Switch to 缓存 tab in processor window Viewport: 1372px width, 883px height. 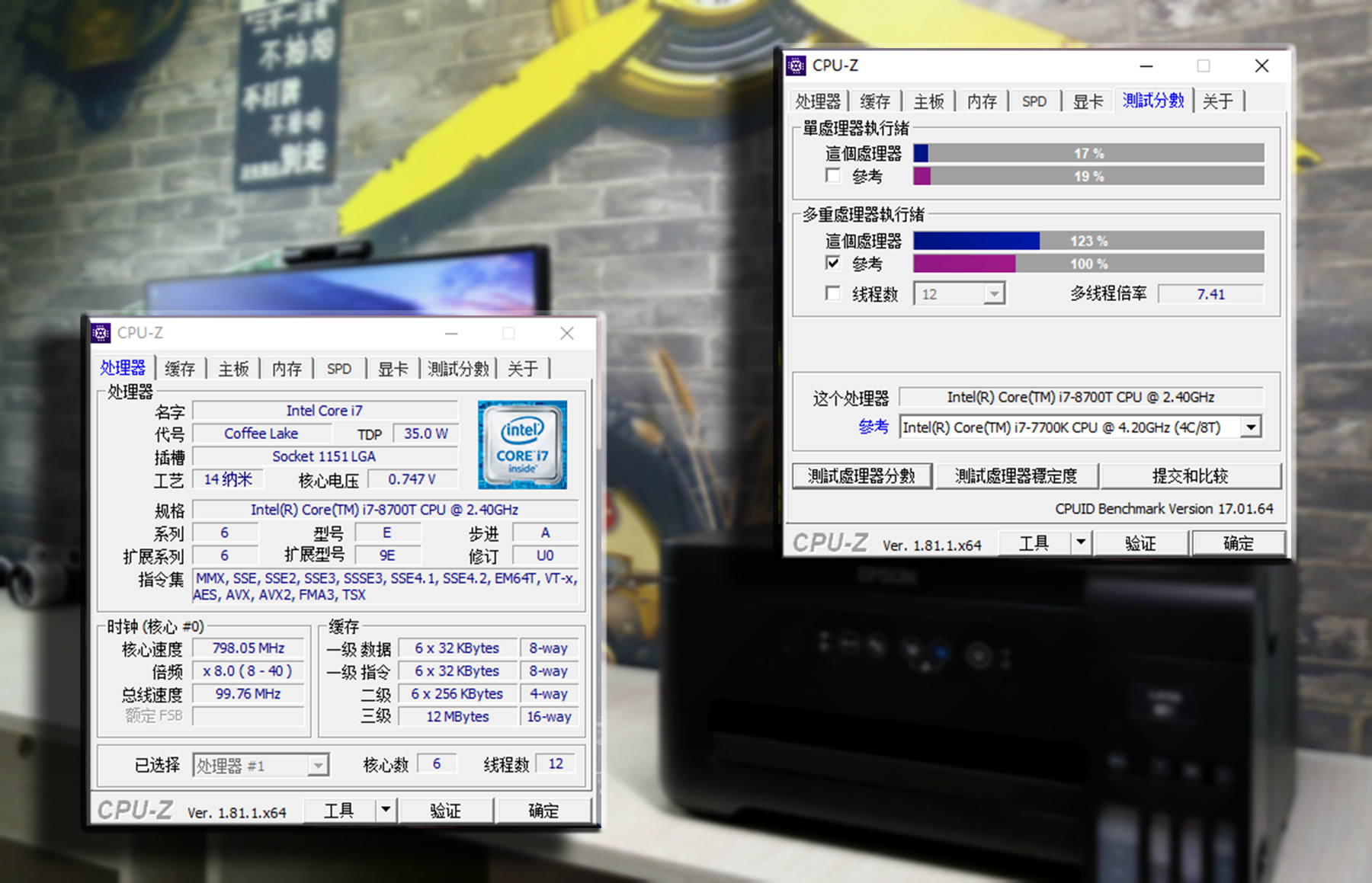180,369
